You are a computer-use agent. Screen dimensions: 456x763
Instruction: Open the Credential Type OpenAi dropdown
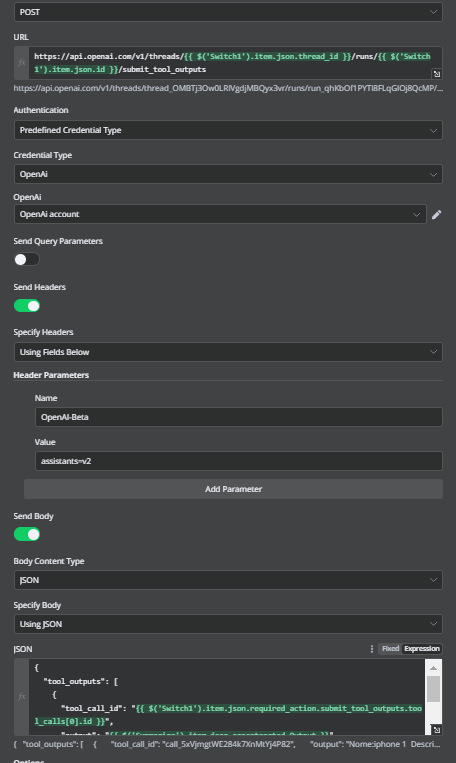pyautogui.click(x=228, y=174)
